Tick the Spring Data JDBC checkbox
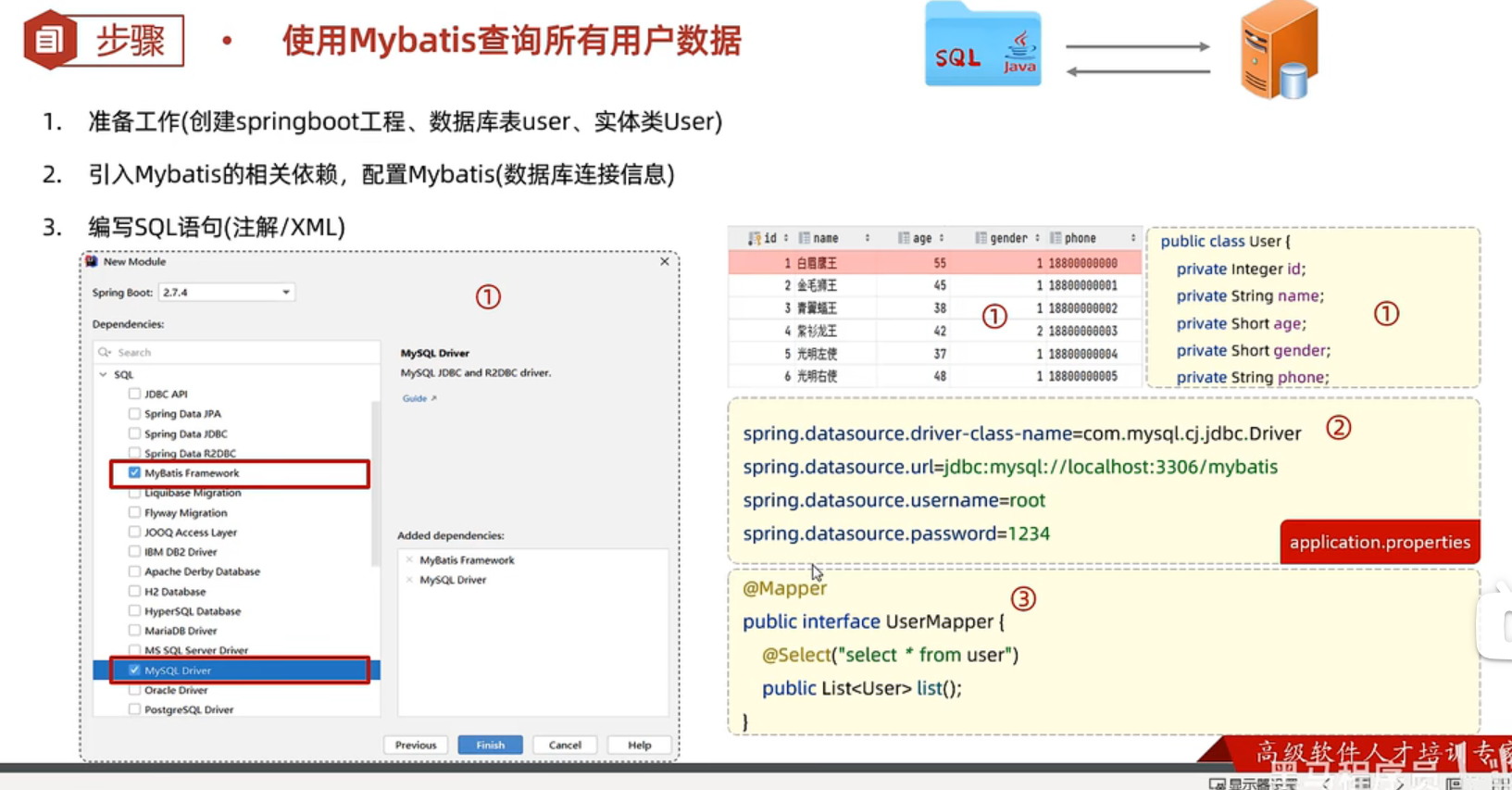The width and height of the screenshot is (1512, 790). coord(134,433)
